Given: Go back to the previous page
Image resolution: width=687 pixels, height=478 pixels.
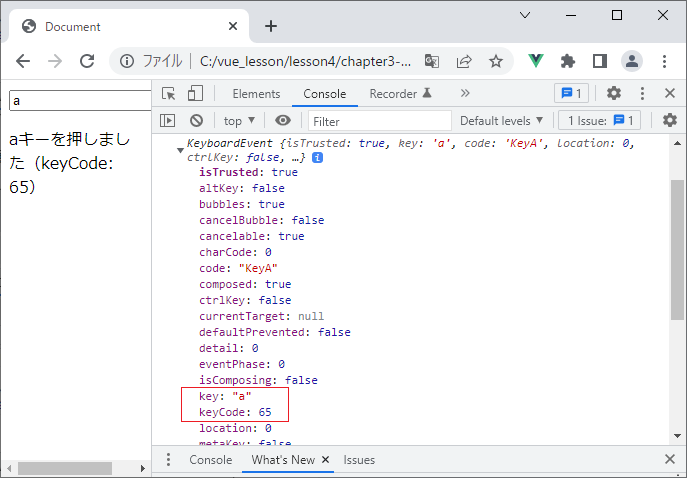Looking at the screenshot, I should point(23,61).
